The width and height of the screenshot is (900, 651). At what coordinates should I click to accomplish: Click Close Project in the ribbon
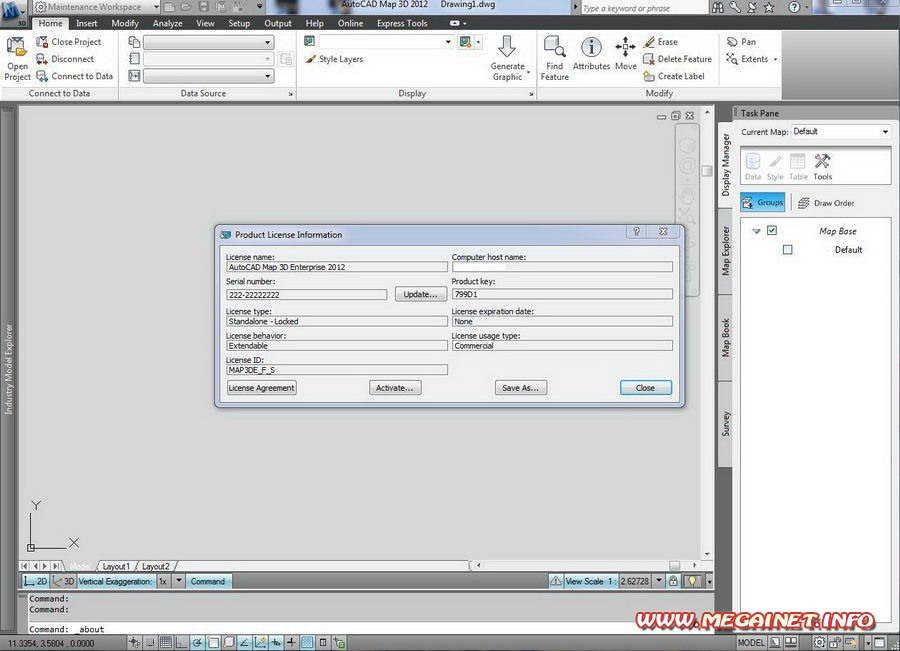point(68,42)
